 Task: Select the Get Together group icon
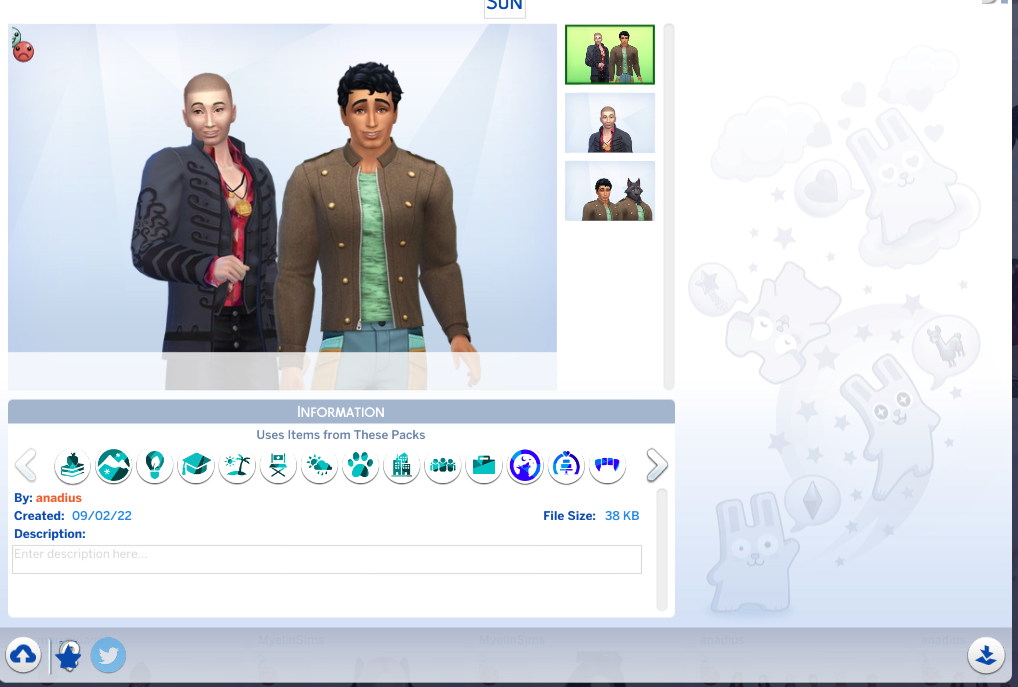443,466
